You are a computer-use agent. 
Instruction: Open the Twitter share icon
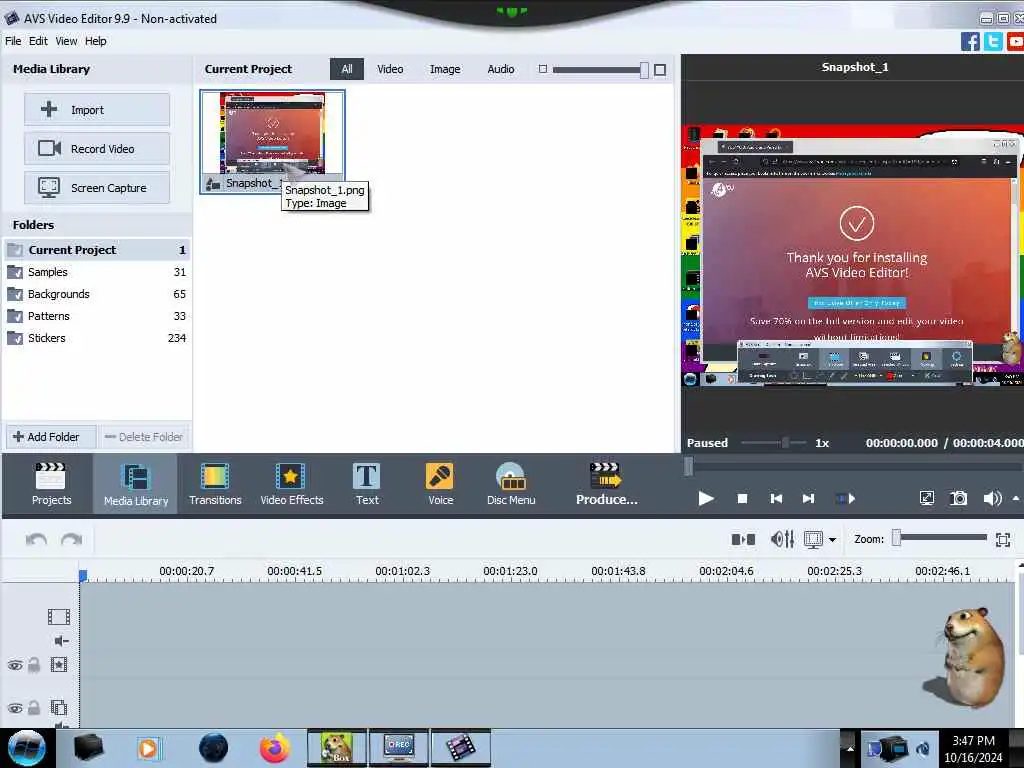[993, 42]
